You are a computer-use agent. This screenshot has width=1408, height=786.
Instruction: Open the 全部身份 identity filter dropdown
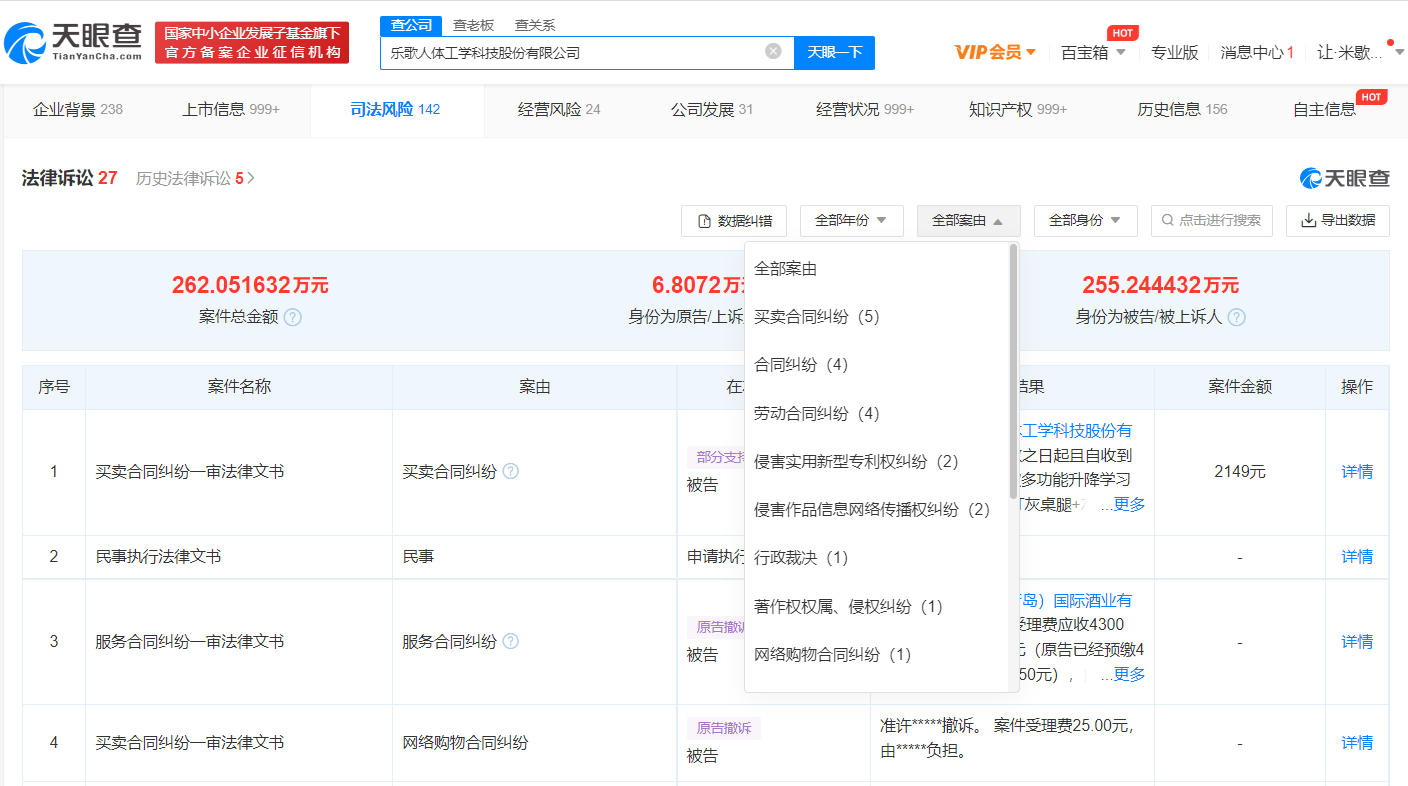(1085, 221)
